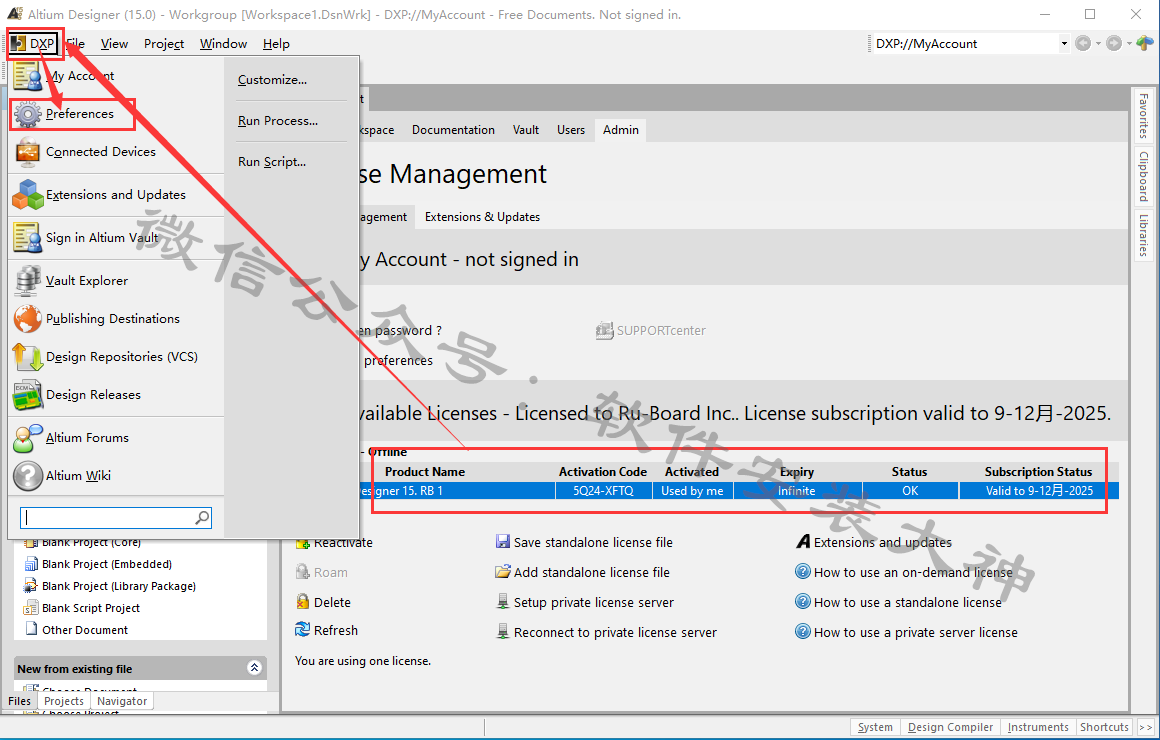Click the SUPPORTcenter icon

point(604,330)
